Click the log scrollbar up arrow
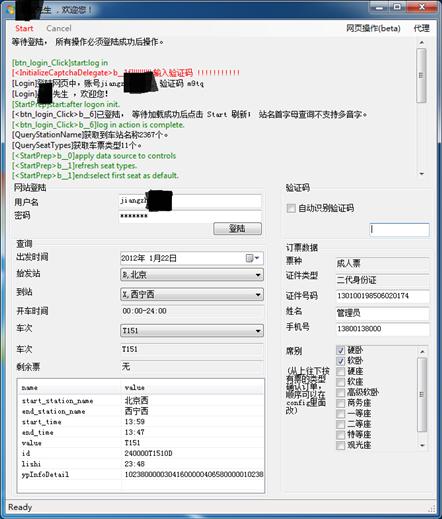Viewport: 442px width, 519px height. pyautogui.click(x=422, y=43)
